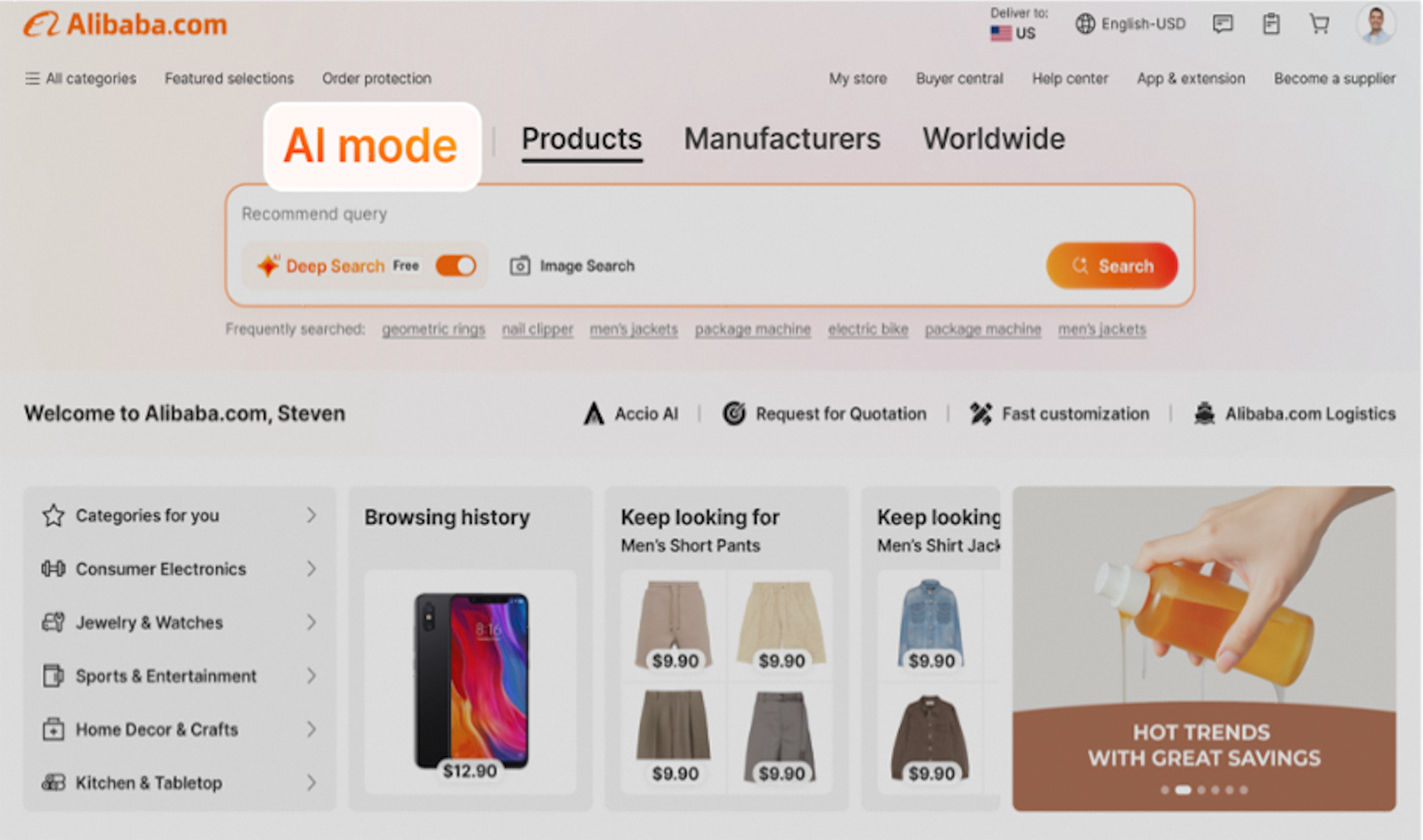
Task: View the blue denim jacket product
Action: [x=930, y=624]
